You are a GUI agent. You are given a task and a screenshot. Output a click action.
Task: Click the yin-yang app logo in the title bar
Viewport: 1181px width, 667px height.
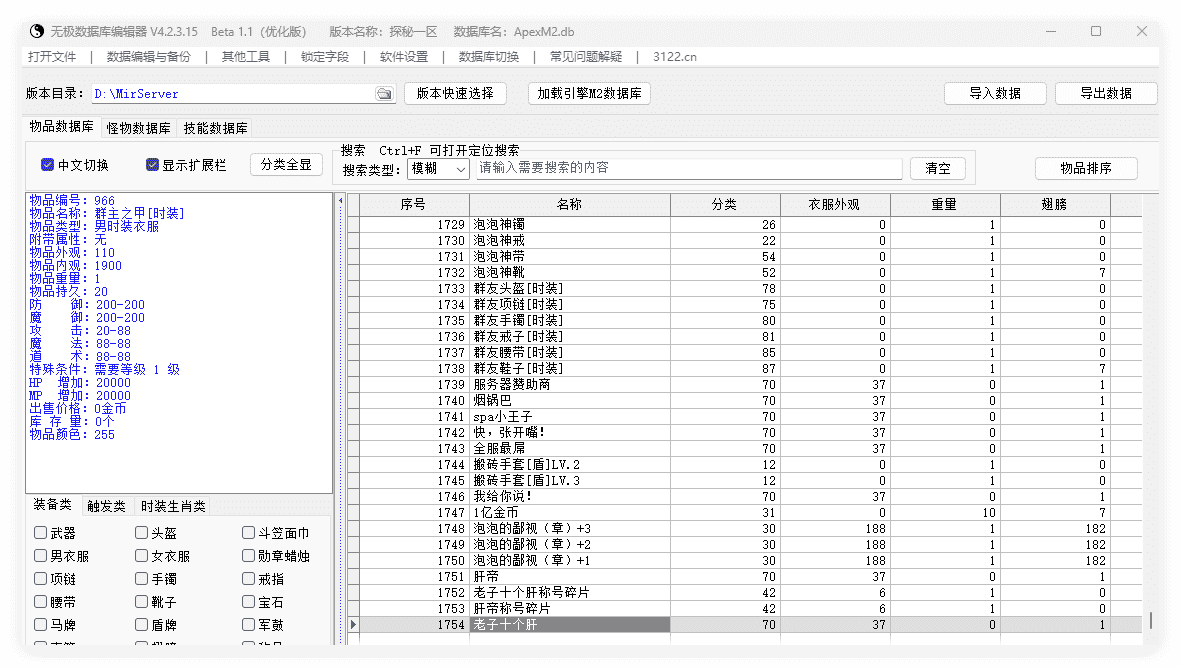click(x=37, y=32)
